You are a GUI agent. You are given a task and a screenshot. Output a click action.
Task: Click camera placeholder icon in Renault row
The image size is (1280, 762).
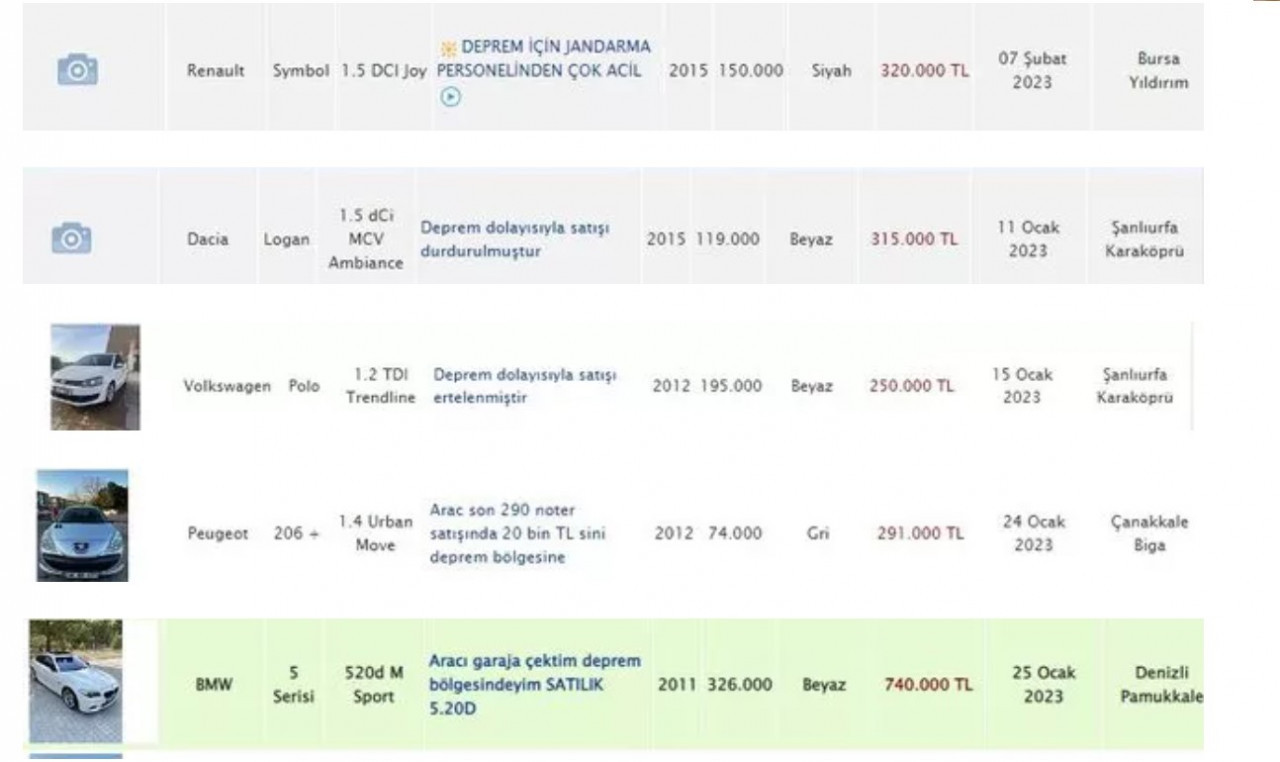point(77,70)
